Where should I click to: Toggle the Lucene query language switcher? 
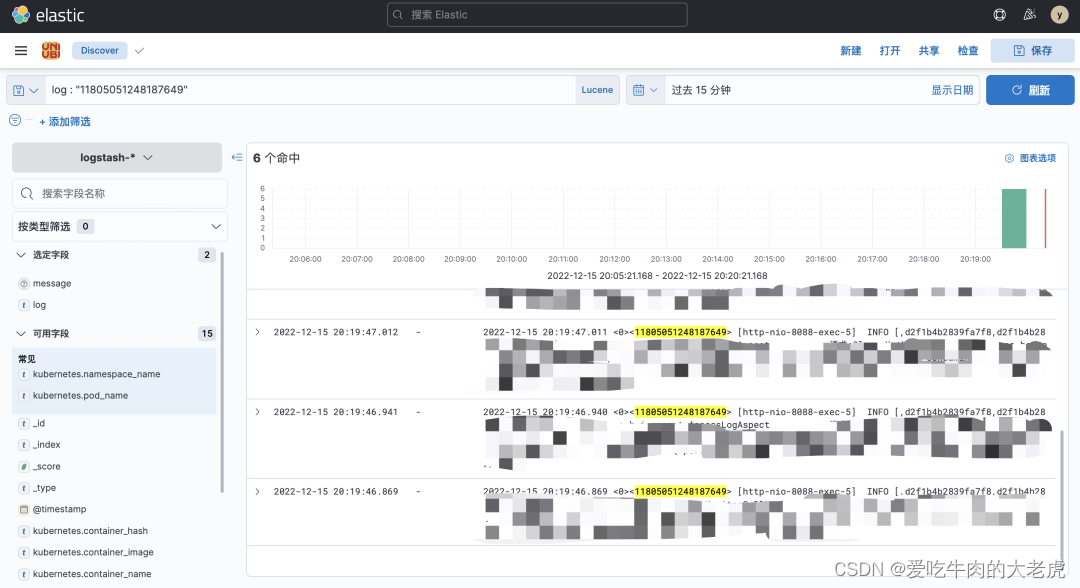(x=597, y=90)
